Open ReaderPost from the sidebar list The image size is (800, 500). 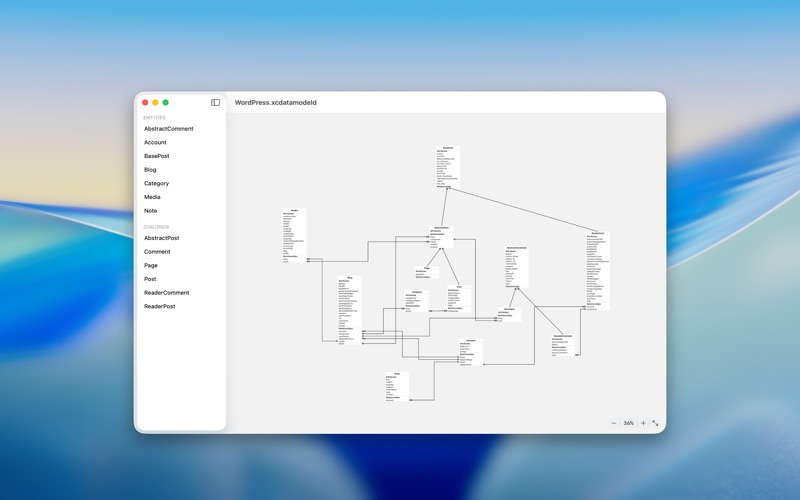[159, 307]
